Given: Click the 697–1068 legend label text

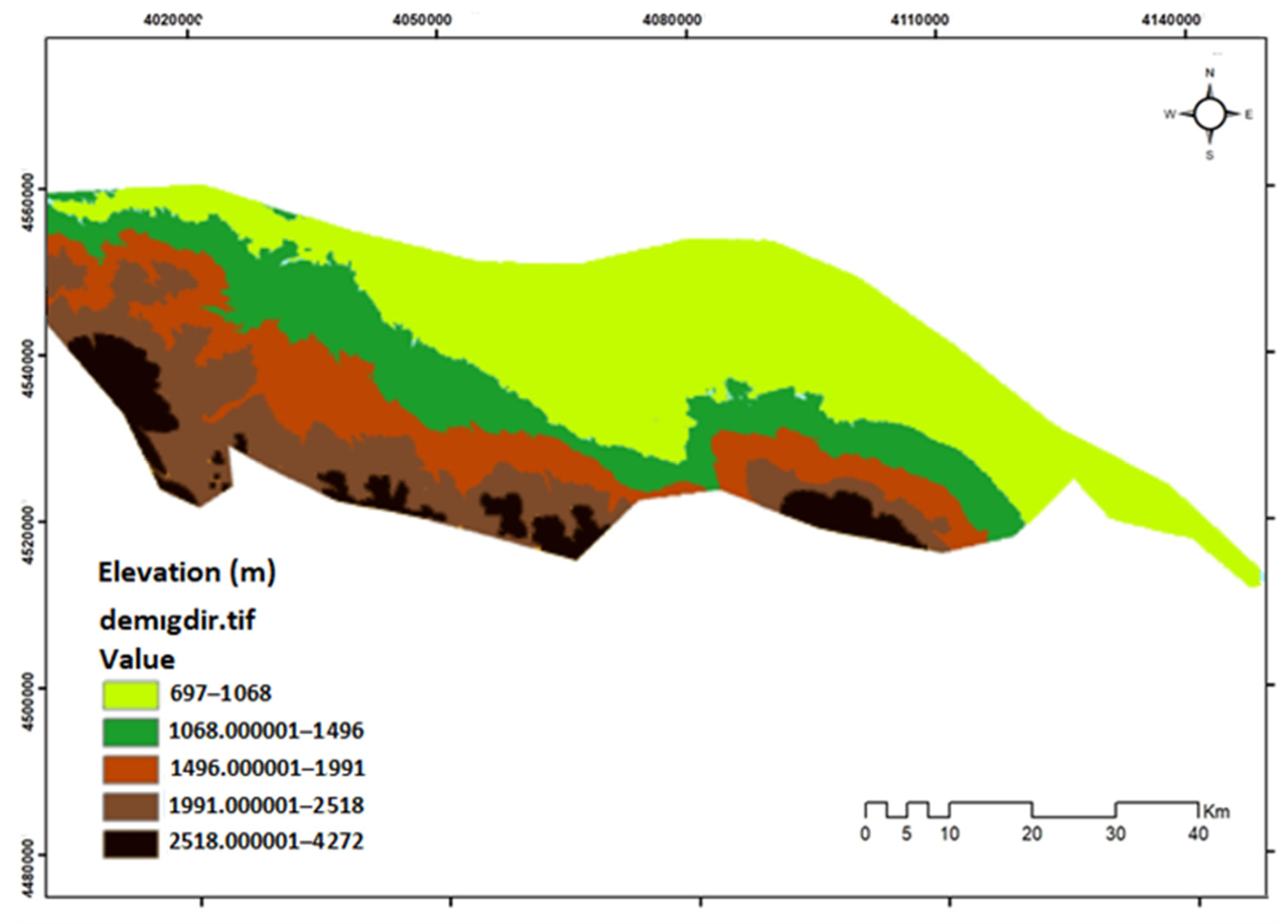Looking at the screenshot, I should [221, 693].
